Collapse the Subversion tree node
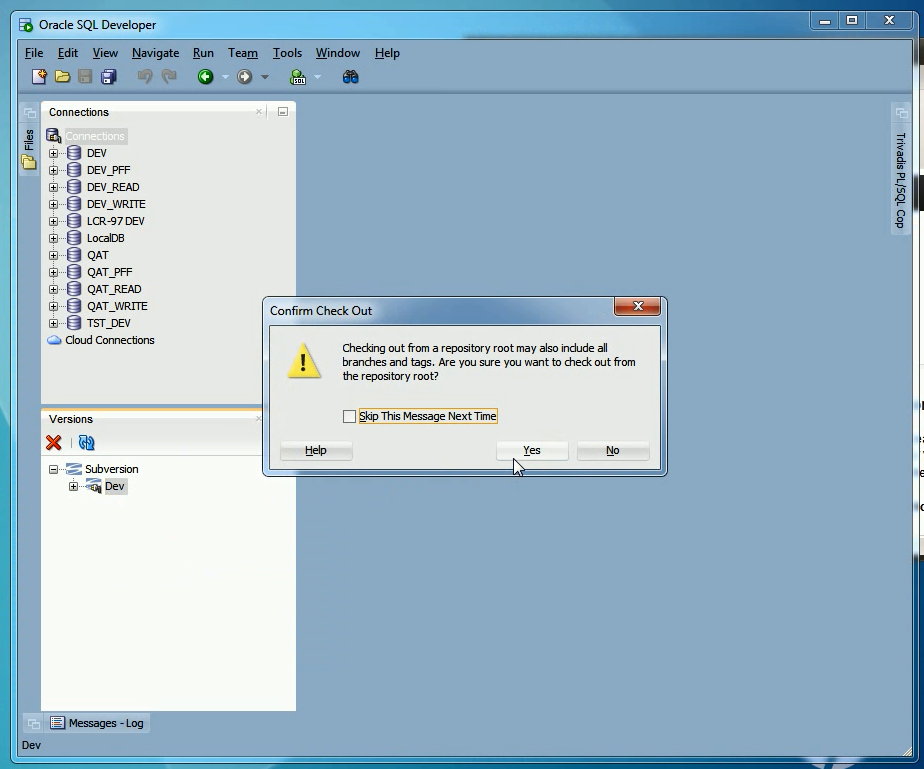 click(54, 470)
